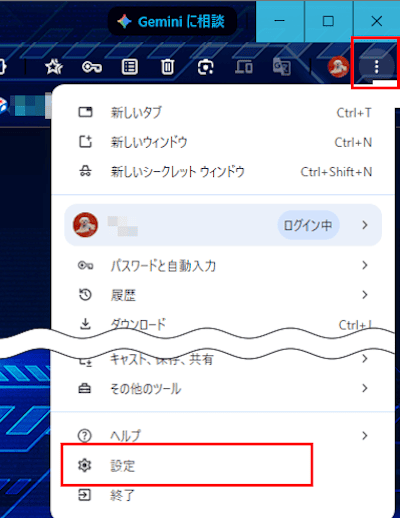Viewport: 400px width, 520px height.
Task: Select 新しいウィンドウ menu item
Action: 223,142
